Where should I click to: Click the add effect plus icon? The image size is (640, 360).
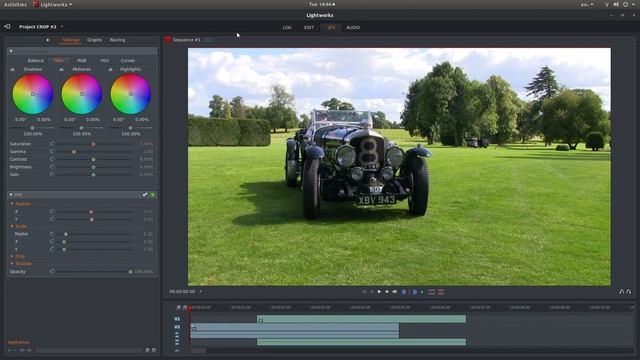(48, 40)
